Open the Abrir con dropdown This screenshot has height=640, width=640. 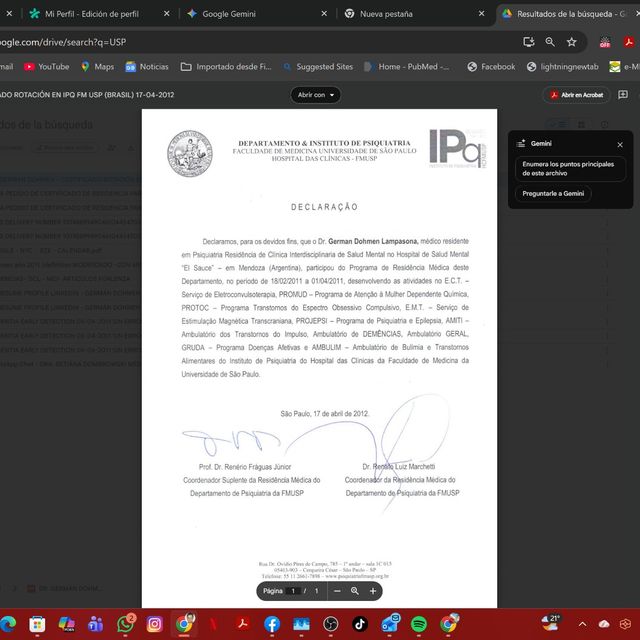pos(316,95)
